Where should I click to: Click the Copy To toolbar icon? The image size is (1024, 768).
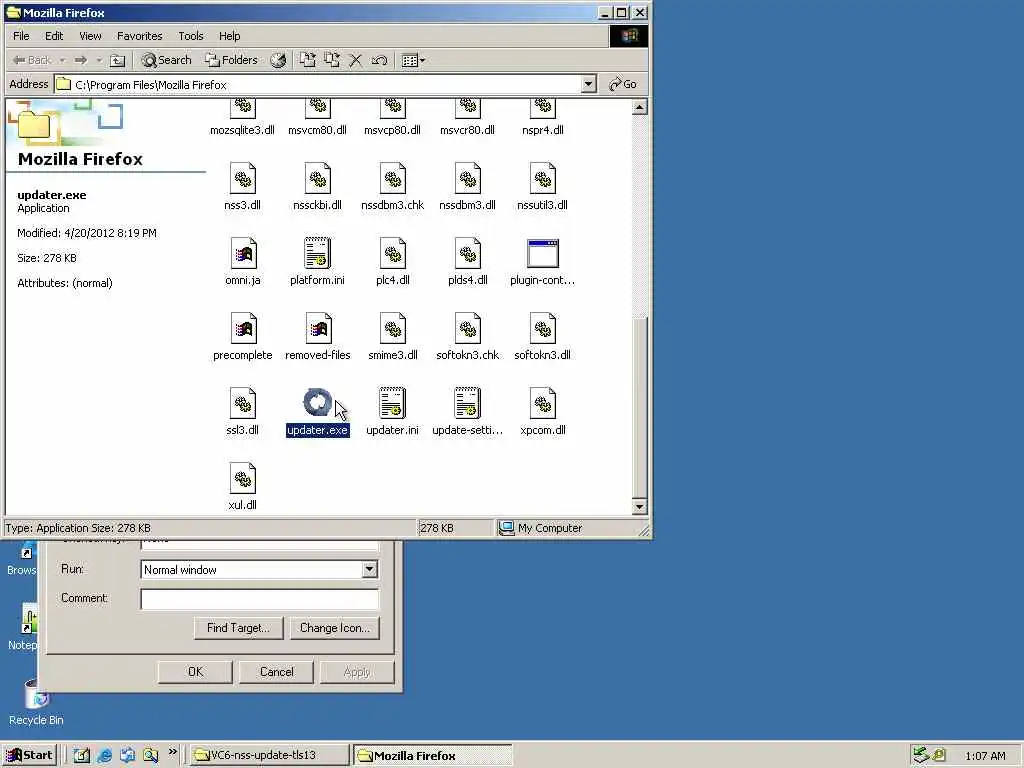point(332,60)
